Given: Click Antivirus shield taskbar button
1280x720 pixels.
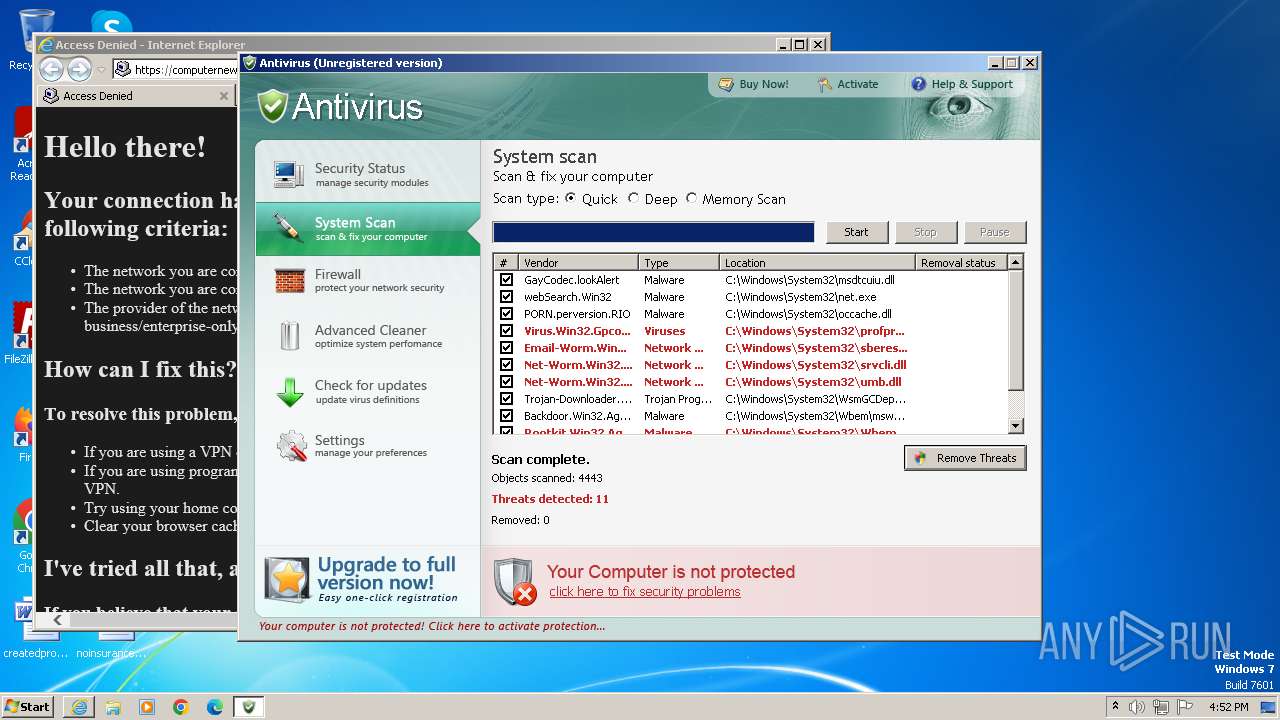Looking at the screenshot, I should (x=249, y=707).
